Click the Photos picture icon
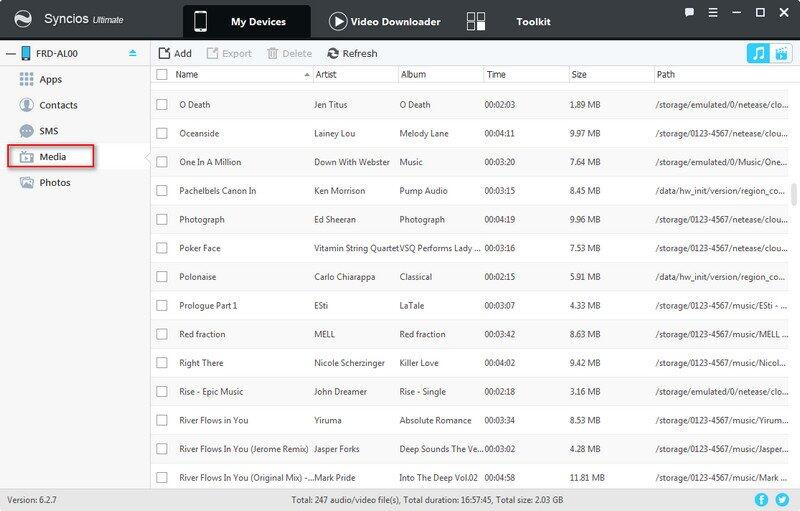The image size is (800, 511). tap(26, 182)
